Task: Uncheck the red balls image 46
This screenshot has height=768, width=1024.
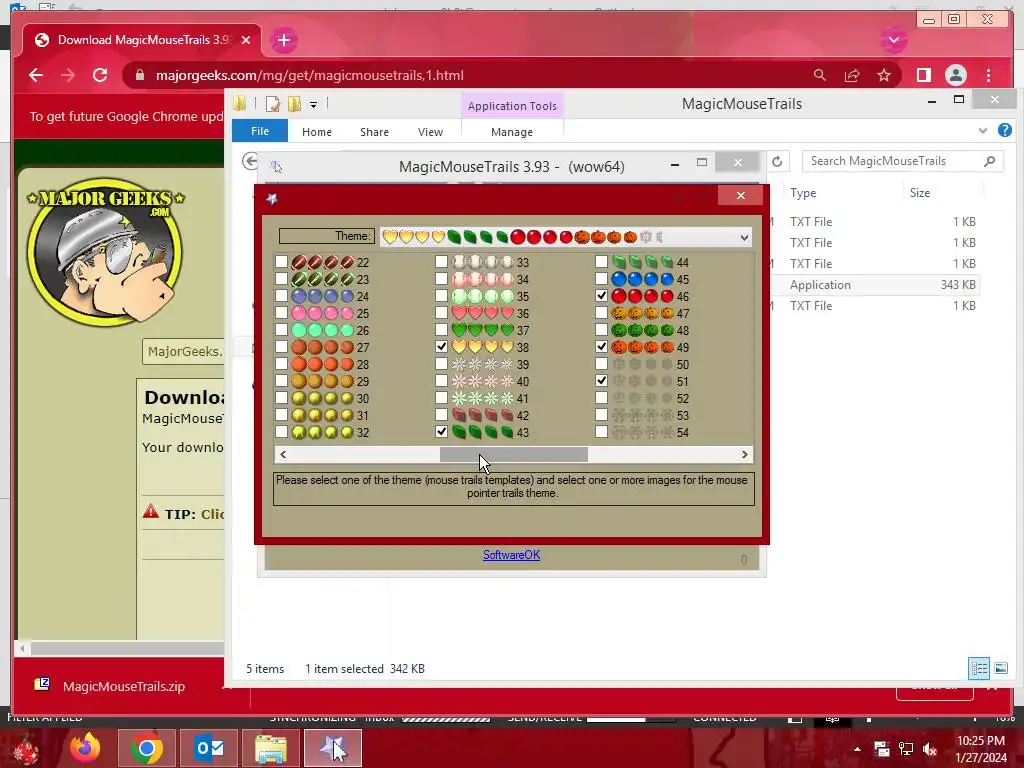Action: (601, 296)
